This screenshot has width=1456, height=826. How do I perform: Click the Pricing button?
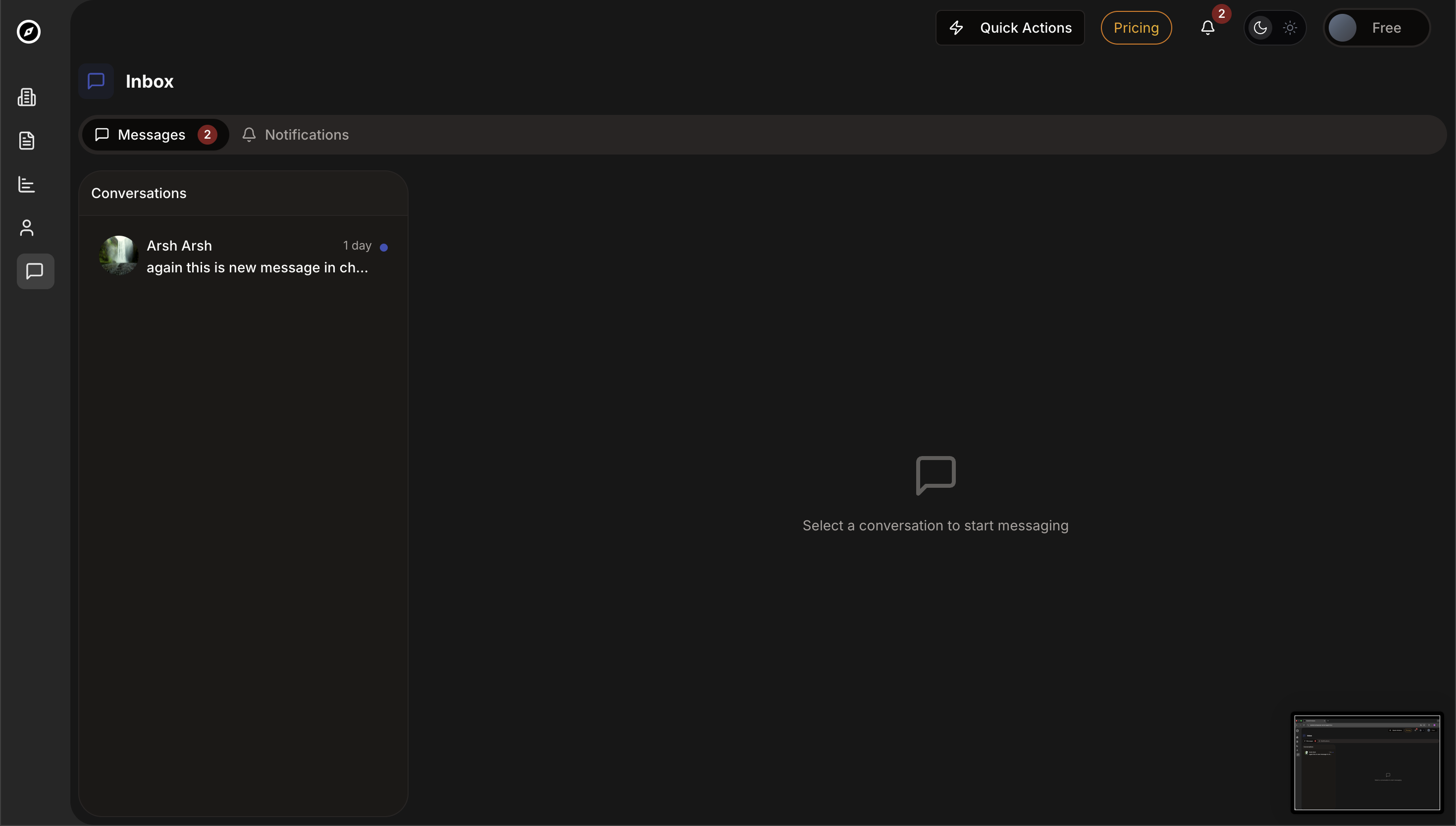point(1136,28)
